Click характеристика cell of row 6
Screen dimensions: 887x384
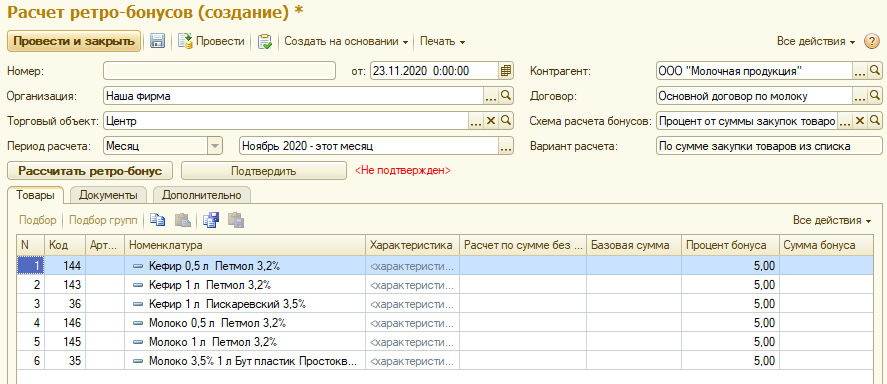tap(412, 361)
